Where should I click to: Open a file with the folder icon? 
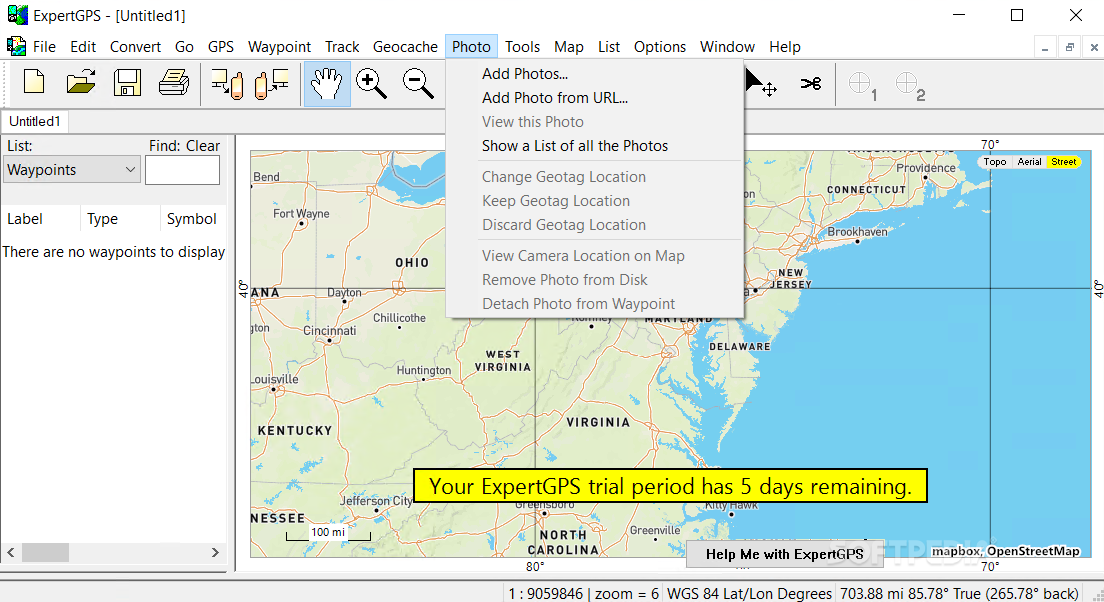81,82
